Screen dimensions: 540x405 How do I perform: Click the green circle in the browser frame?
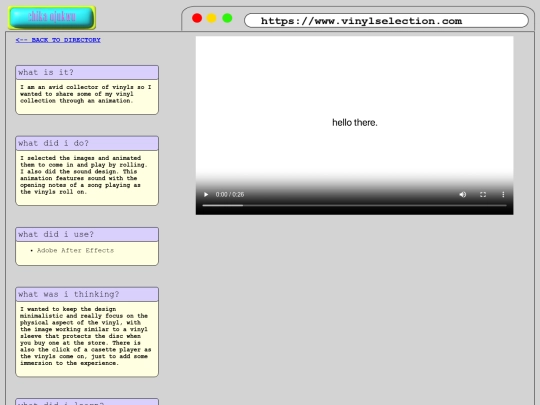[x=227, y=18]
